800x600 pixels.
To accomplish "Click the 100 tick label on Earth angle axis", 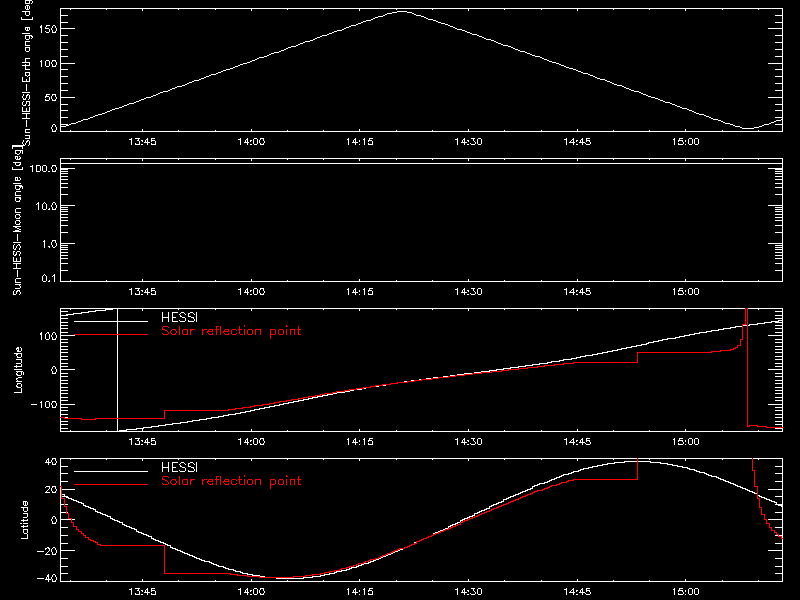I will pos(48,64).
